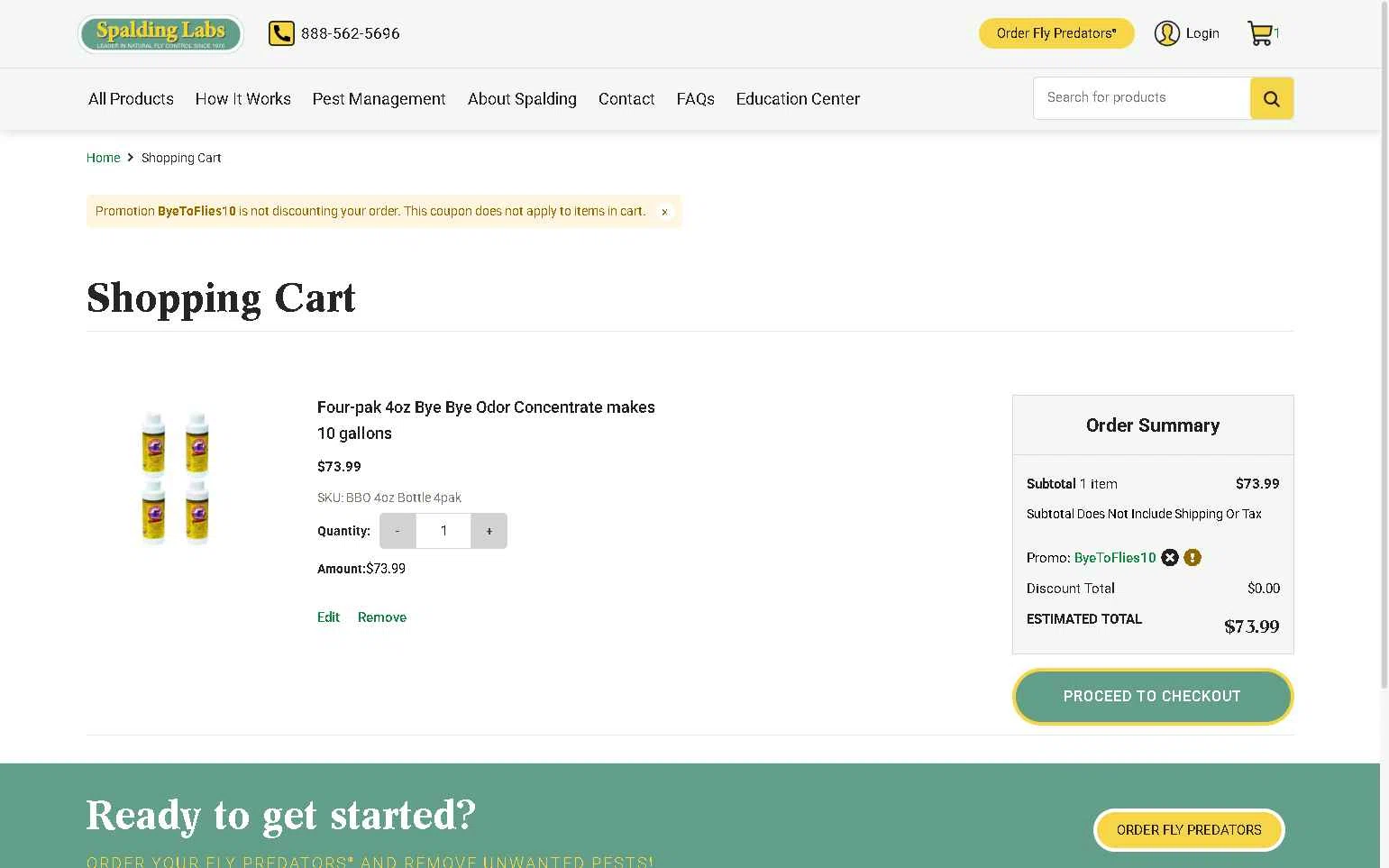
Task: Click the ESTIMATED TOTAL $73.99 amount
Action: [x=1252, y=626]
